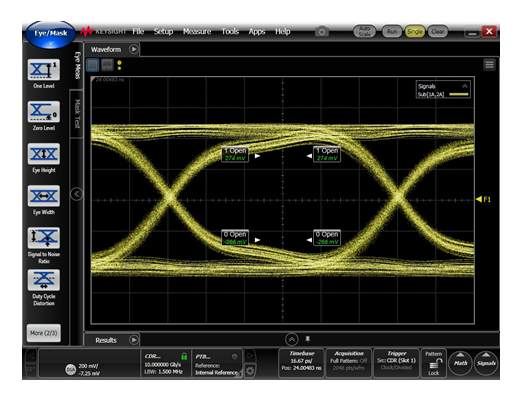Screen dimensions: 532x412
Task: Open the Trigger settings
Action: tap(396, 363)
